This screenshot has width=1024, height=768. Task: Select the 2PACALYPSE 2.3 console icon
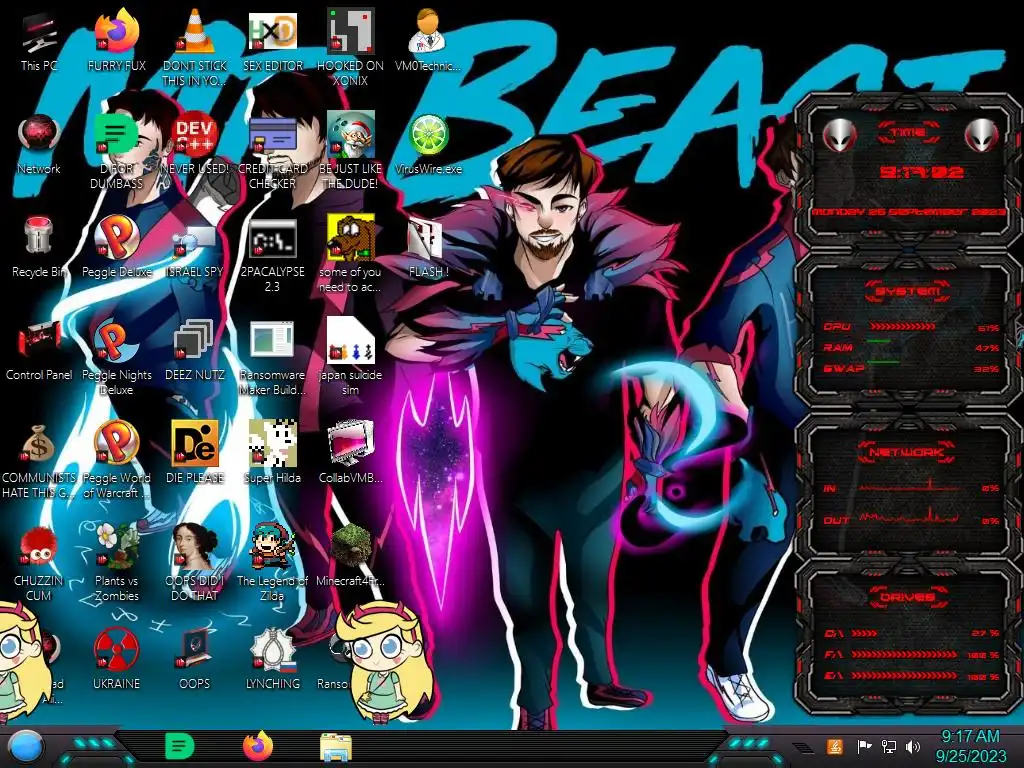(272, 255)
